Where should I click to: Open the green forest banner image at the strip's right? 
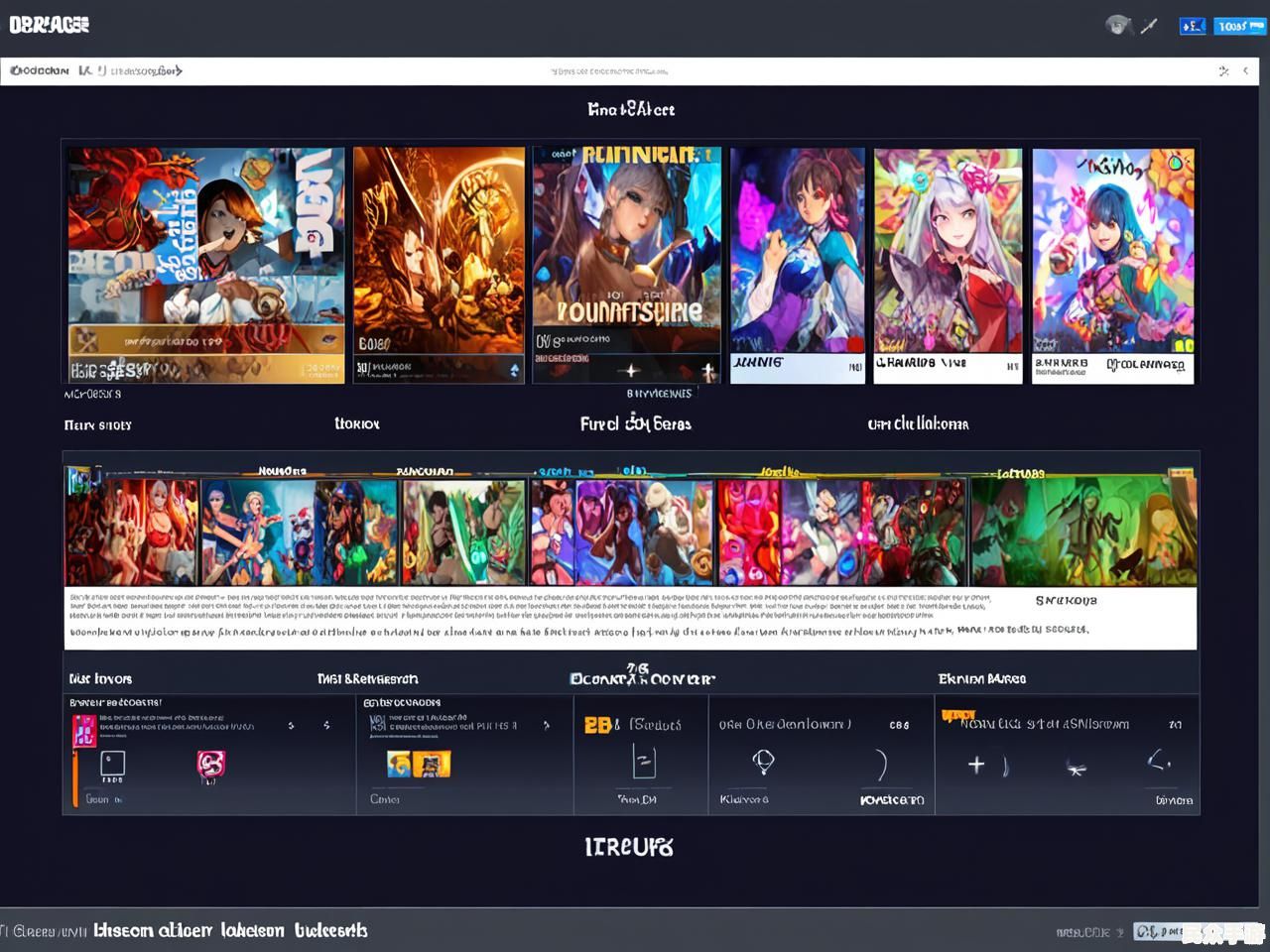1083,532
